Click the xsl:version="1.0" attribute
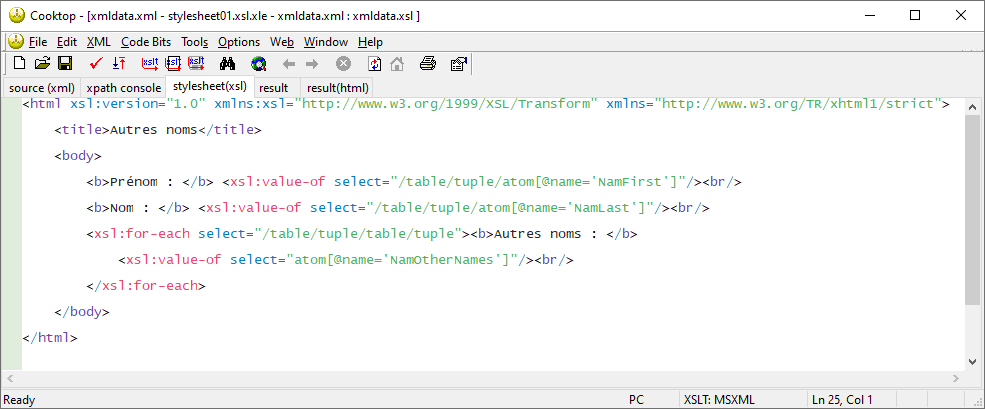The width and height of the screenshot is (985, 409). (138, 104)
